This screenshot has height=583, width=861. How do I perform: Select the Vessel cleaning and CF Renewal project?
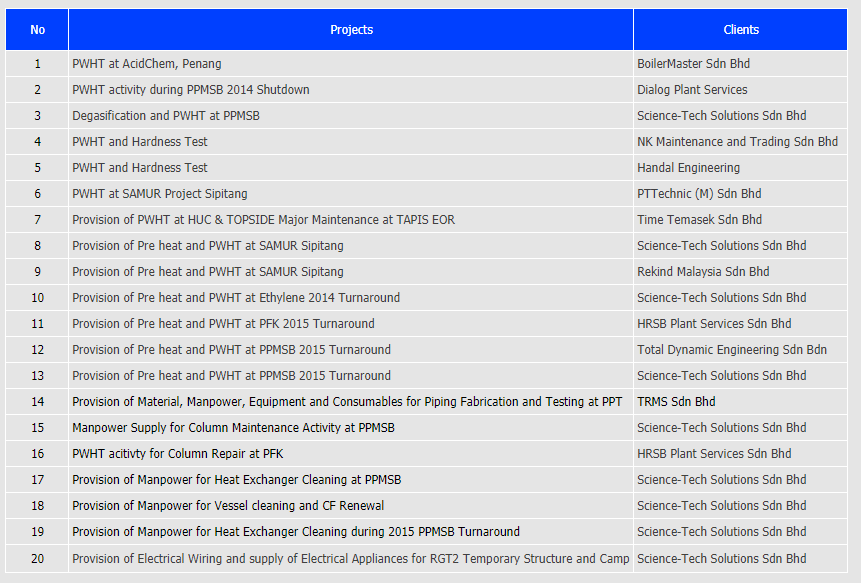228,506
